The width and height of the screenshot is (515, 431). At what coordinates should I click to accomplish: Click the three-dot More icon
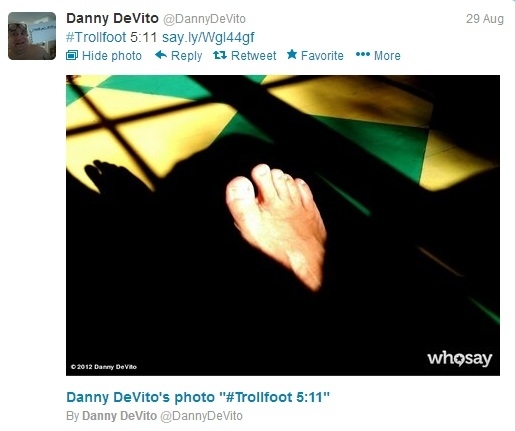click(363, 54)
